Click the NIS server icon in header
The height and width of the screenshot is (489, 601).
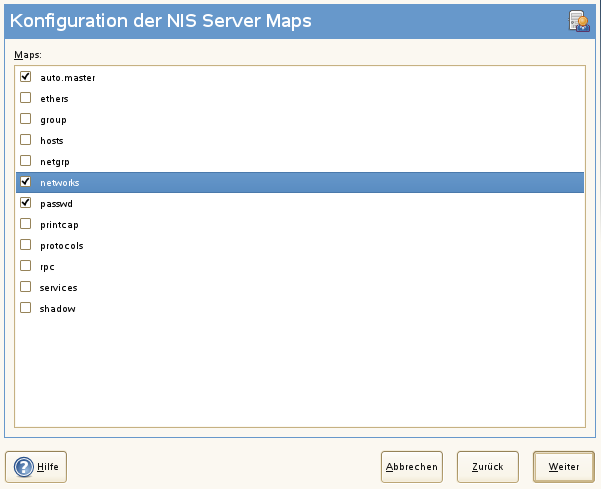pyautogui.click(x=578, y=21)
